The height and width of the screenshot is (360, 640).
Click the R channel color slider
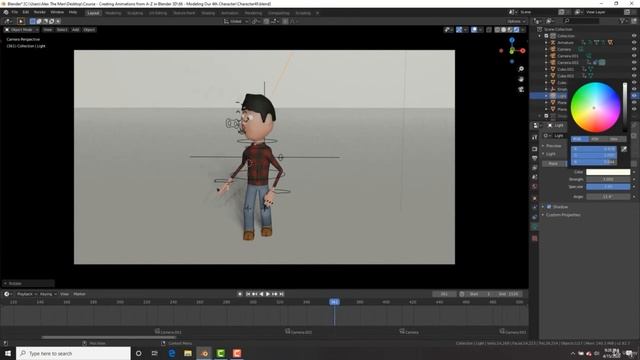[x=593, y=149]
